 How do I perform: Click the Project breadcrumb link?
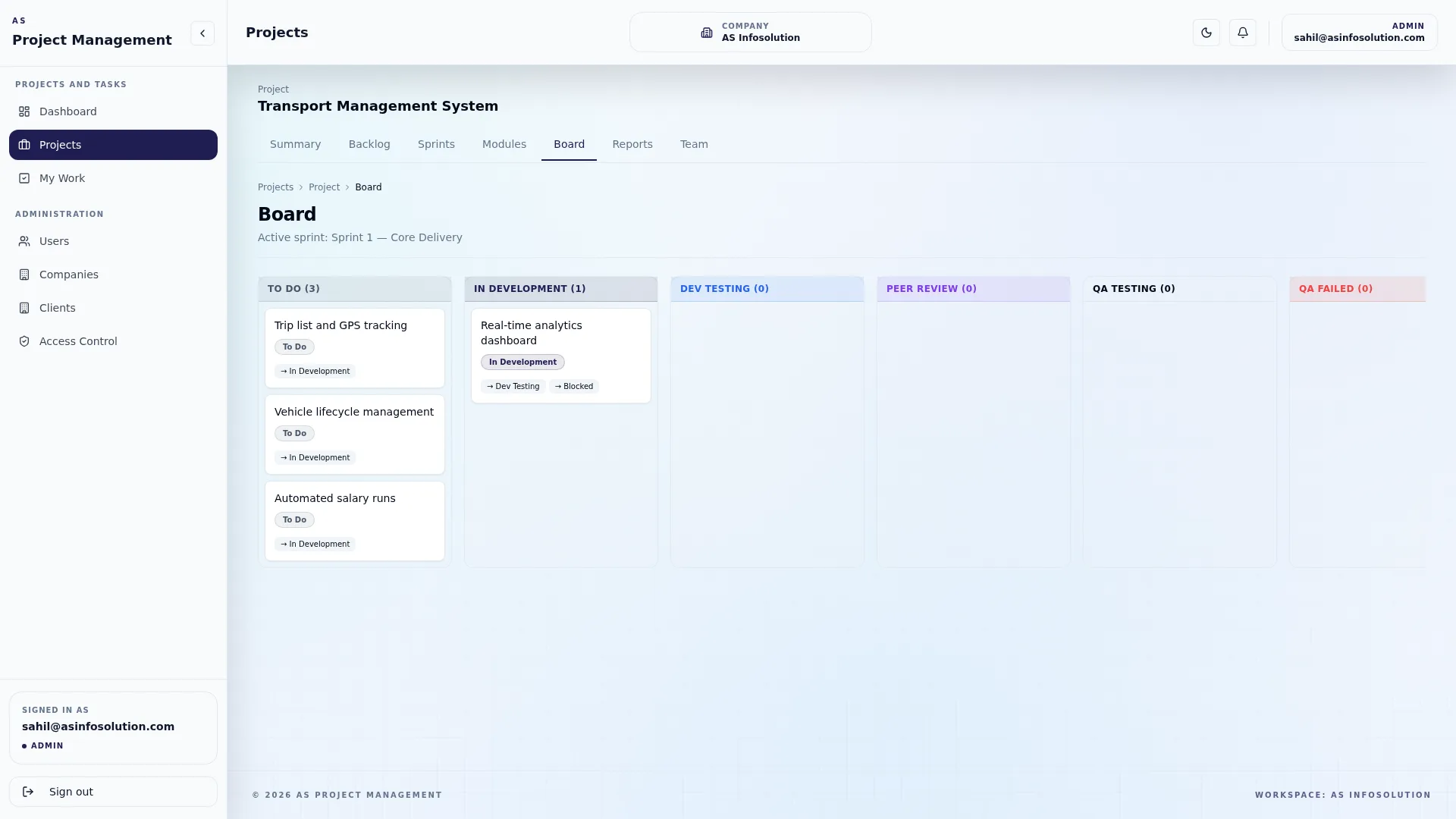pyautogui.click(x=324, y=187)
